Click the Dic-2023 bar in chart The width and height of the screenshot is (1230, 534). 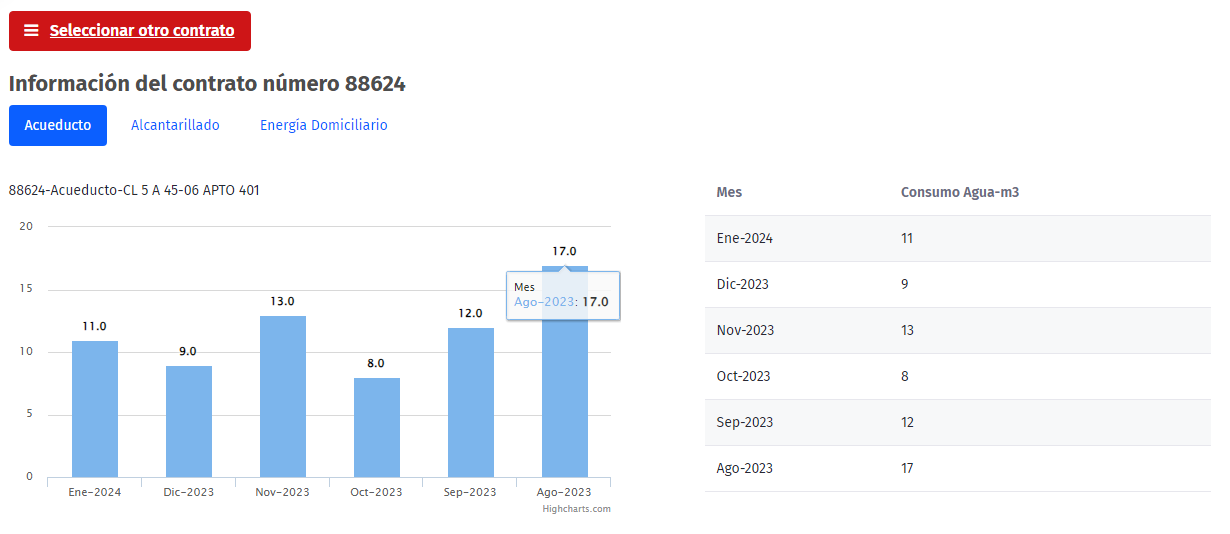click(x=189, y=422)
